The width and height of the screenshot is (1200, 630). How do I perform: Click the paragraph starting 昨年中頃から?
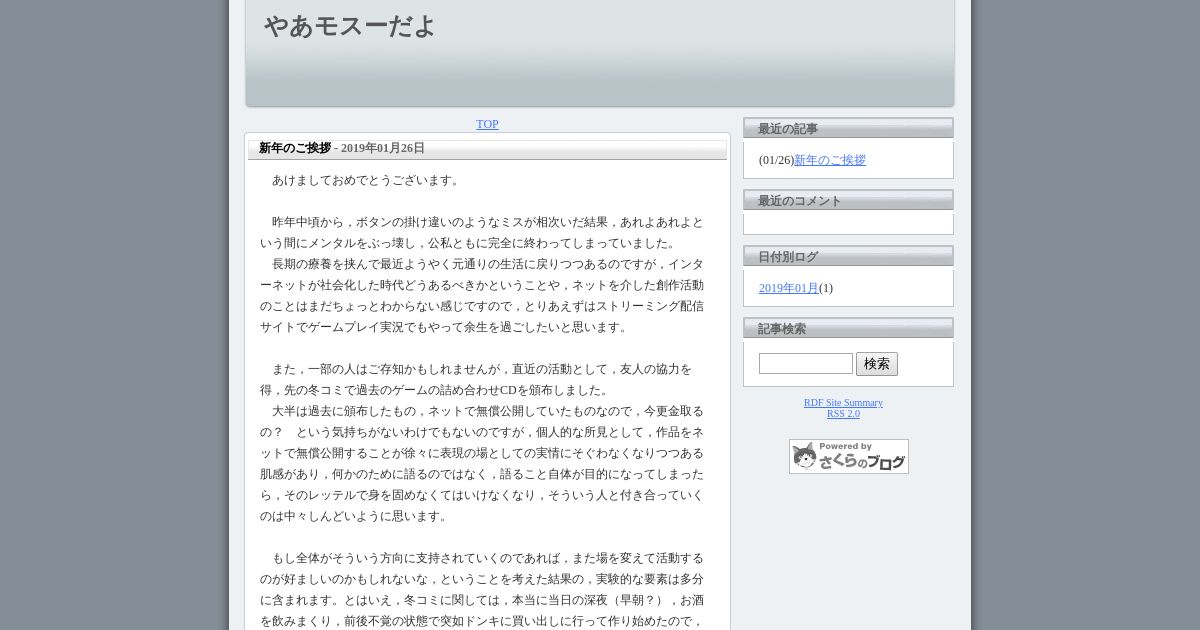482,232
